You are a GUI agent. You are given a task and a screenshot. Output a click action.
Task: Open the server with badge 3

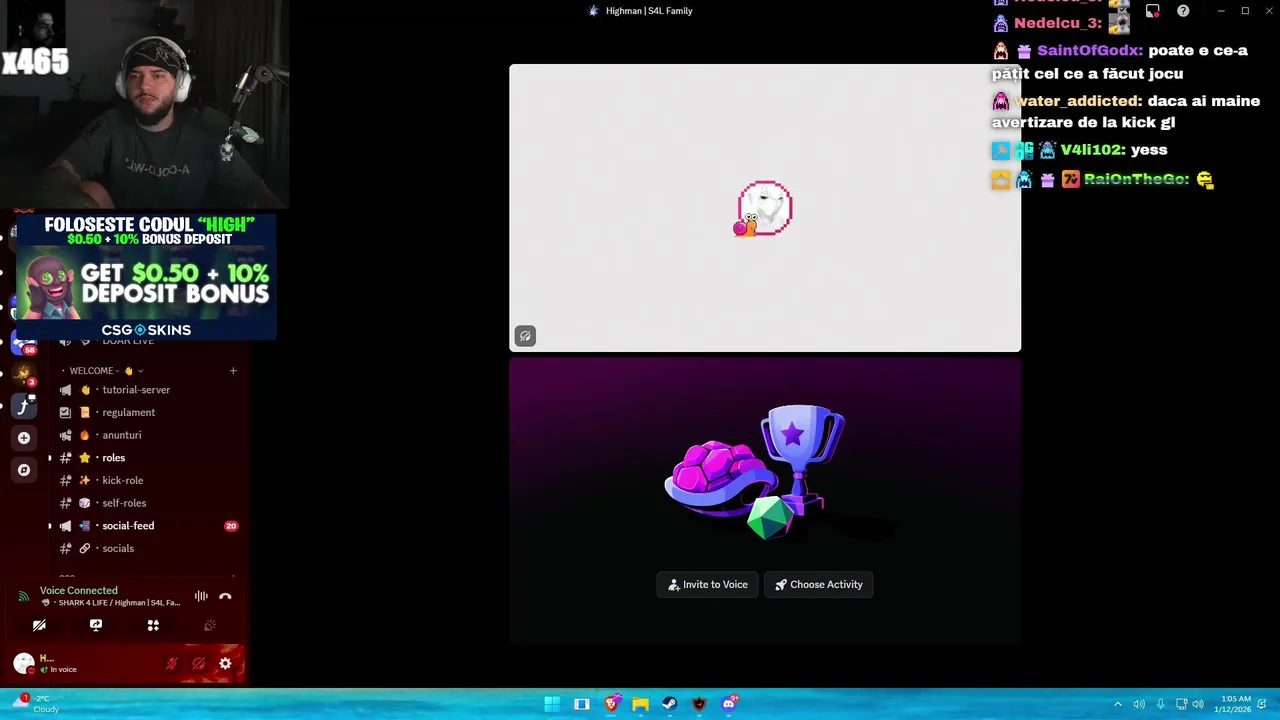click(x=24, y=375)
